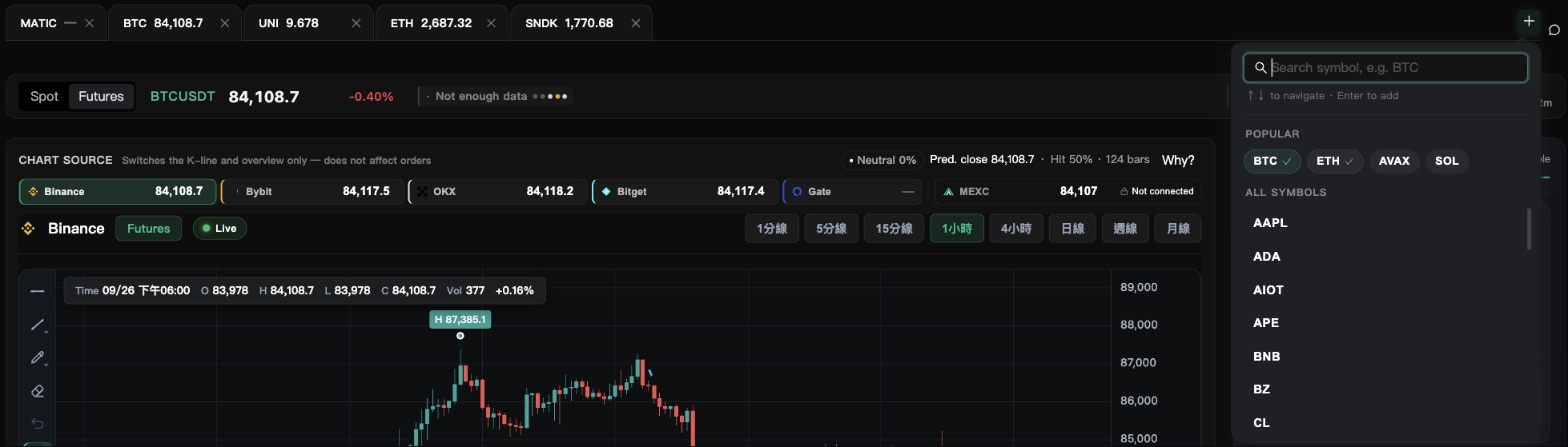This screenshot has height=447, width=1568.
Task: Set timeframe to 1小時
Action: (956, 229)
